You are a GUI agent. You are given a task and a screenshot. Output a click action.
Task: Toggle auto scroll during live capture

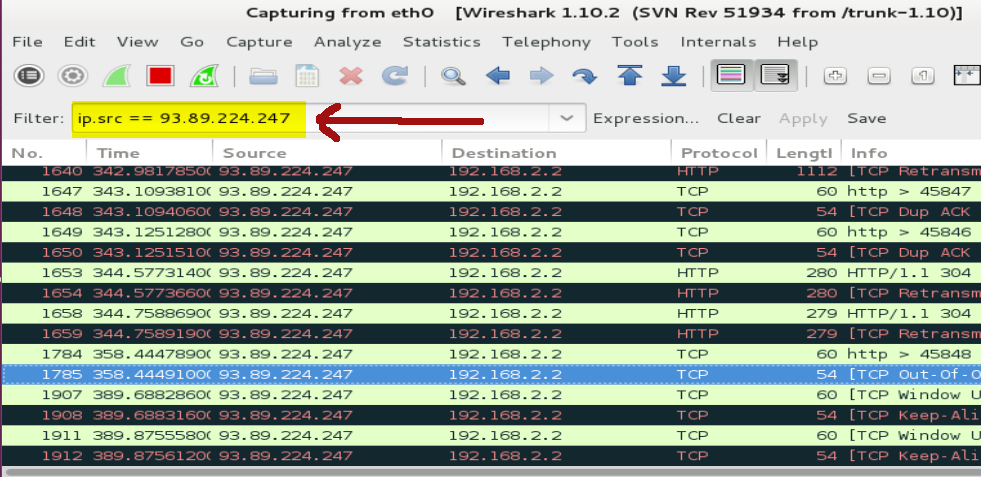[776, 76]
